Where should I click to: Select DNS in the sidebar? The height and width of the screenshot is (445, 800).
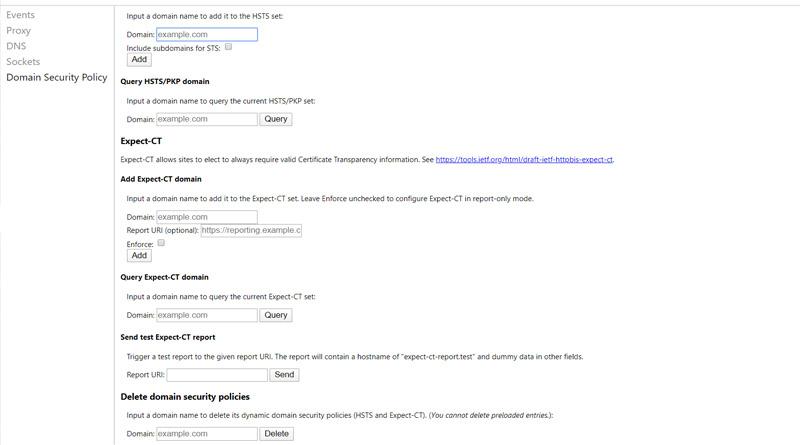pyautogui.click(x=16, y=46)
